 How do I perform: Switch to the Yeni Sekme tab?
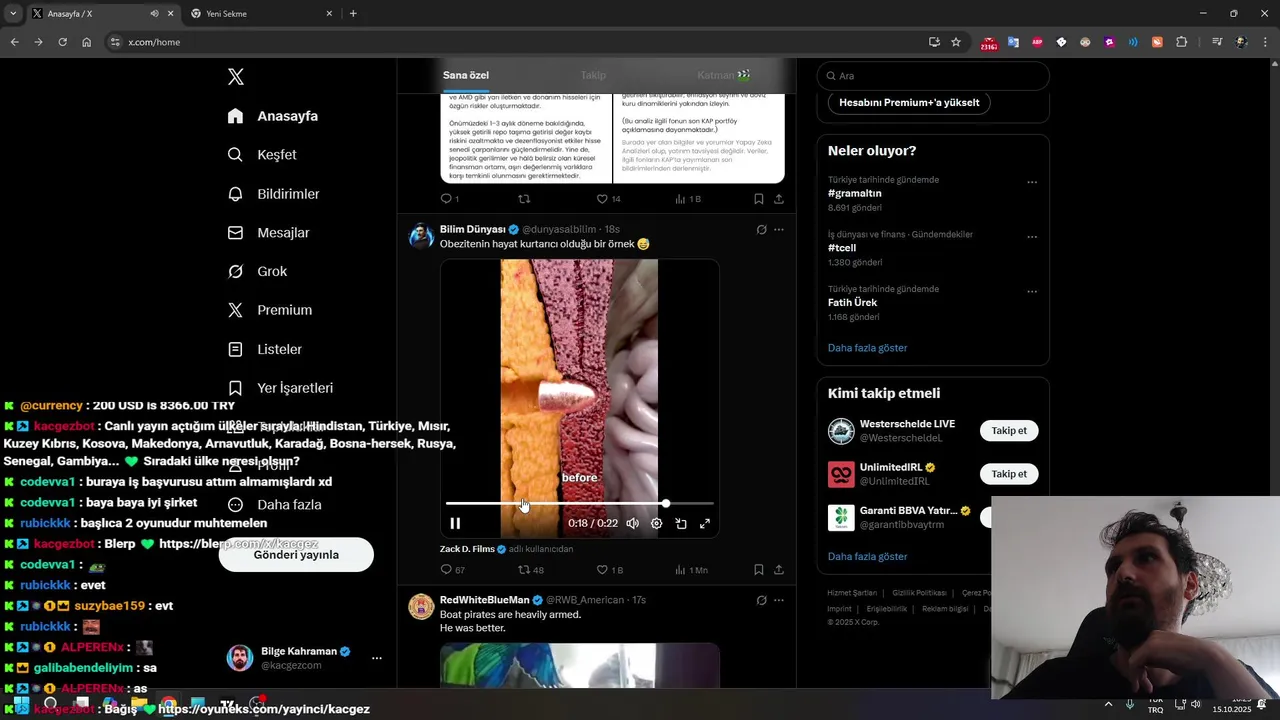[259, 14]
